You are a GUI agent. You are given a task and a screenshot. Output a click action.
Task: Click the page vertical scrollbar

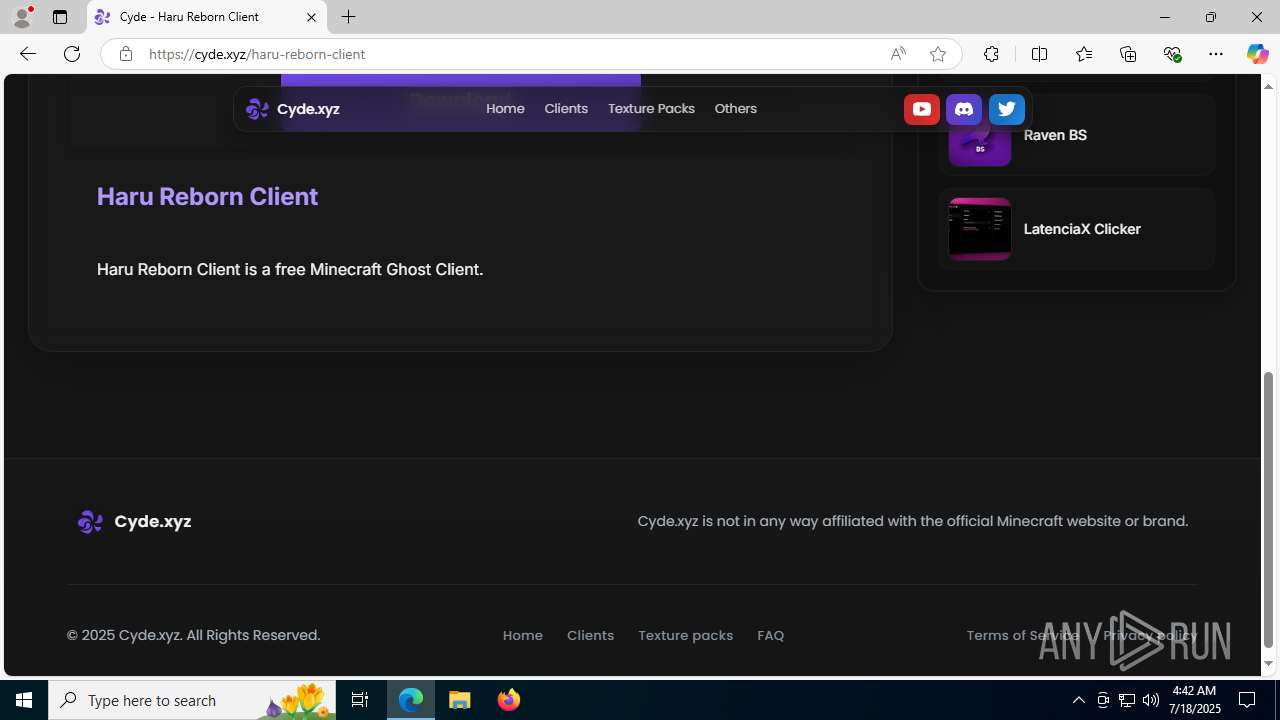pyautogui.click(x=1269, y=510)
